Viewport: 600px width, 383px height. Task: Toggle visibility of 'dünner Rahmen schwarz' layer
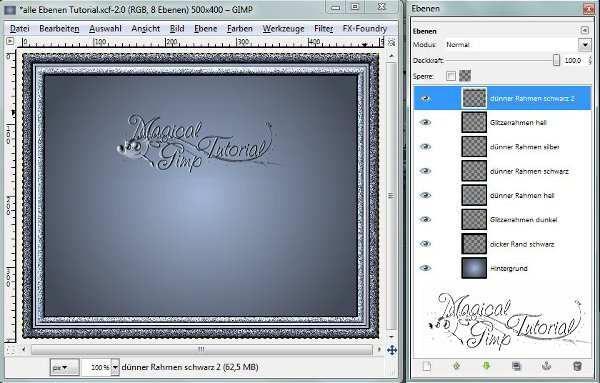coord(426,171)
